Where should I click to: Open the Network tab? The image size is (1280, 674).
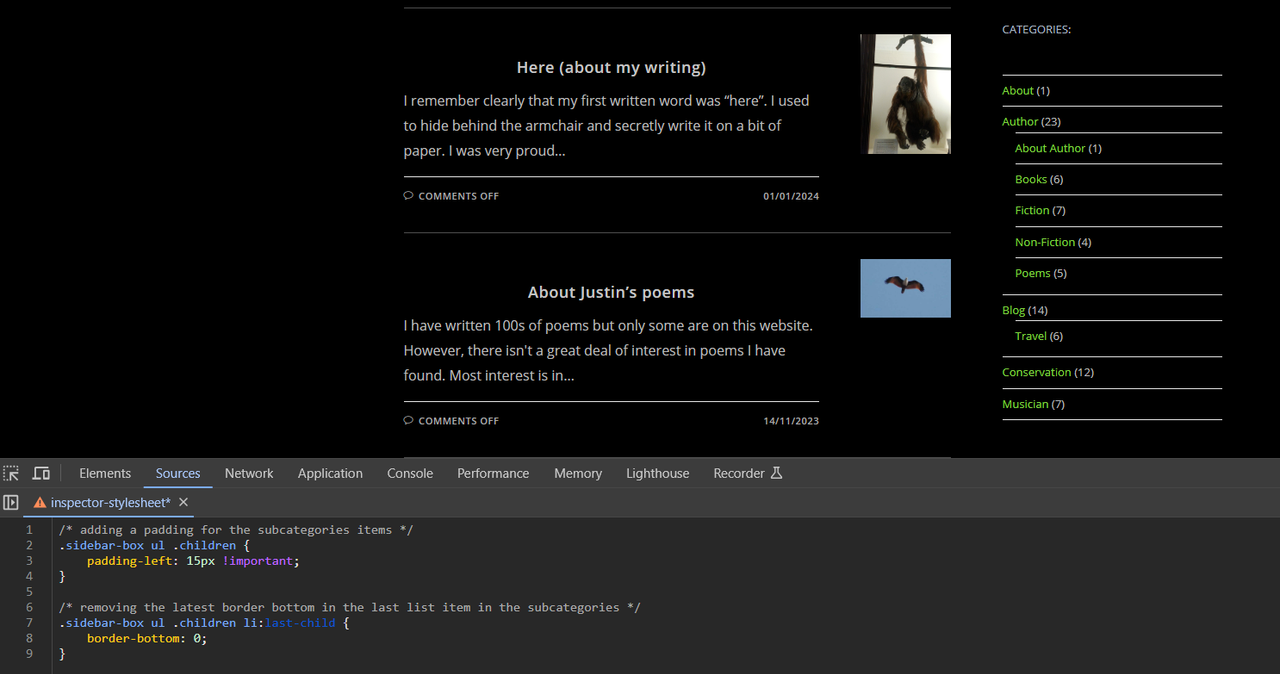pos(249,473)
